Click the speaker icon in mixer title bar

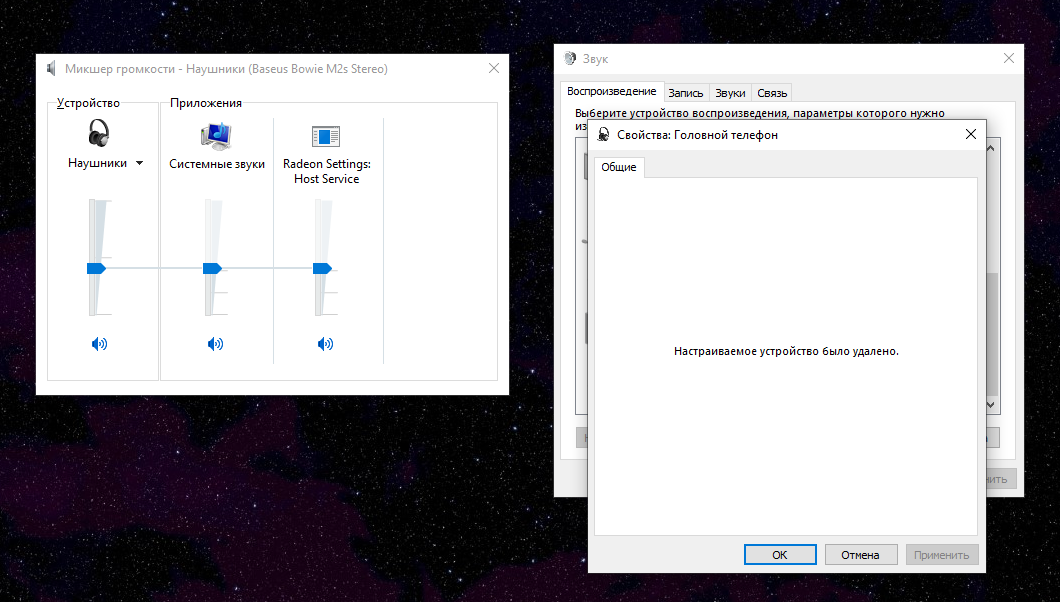tap(51, 69)
